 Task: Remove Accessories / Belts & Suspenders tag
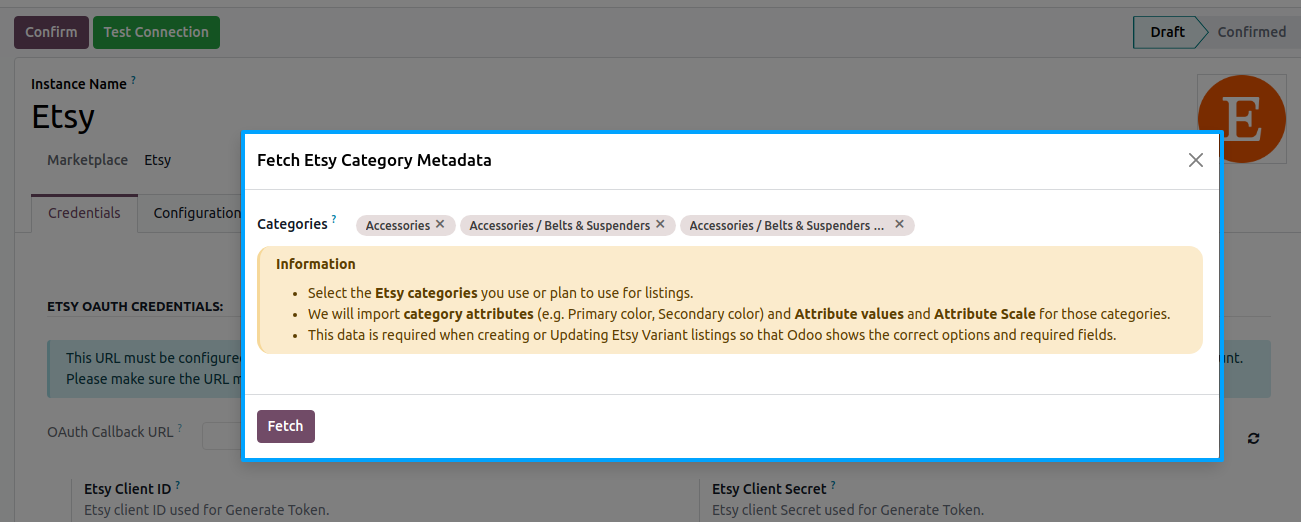tap(660, 225)
